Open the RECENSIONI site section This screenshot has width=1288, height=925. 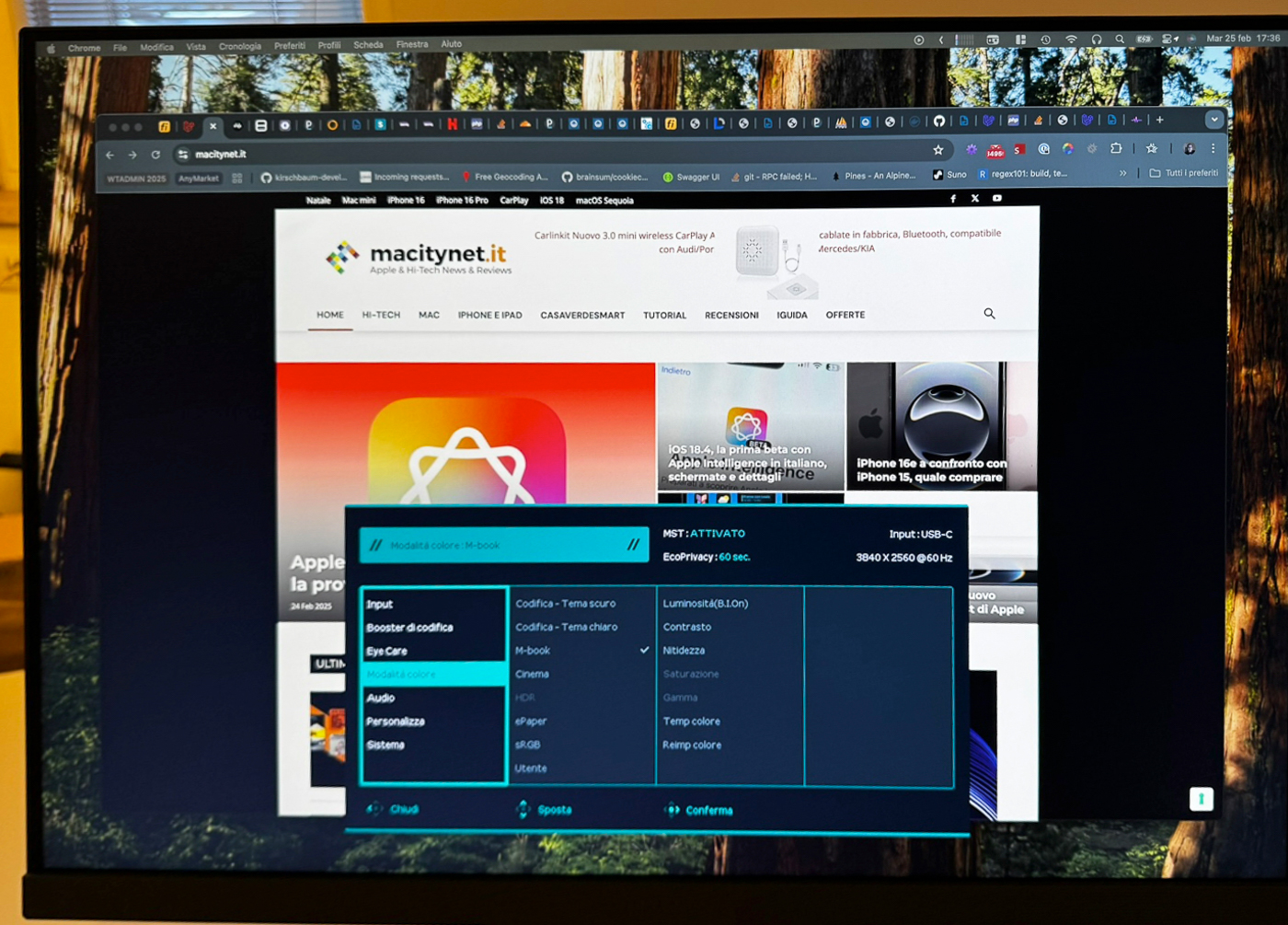point(731,316)
